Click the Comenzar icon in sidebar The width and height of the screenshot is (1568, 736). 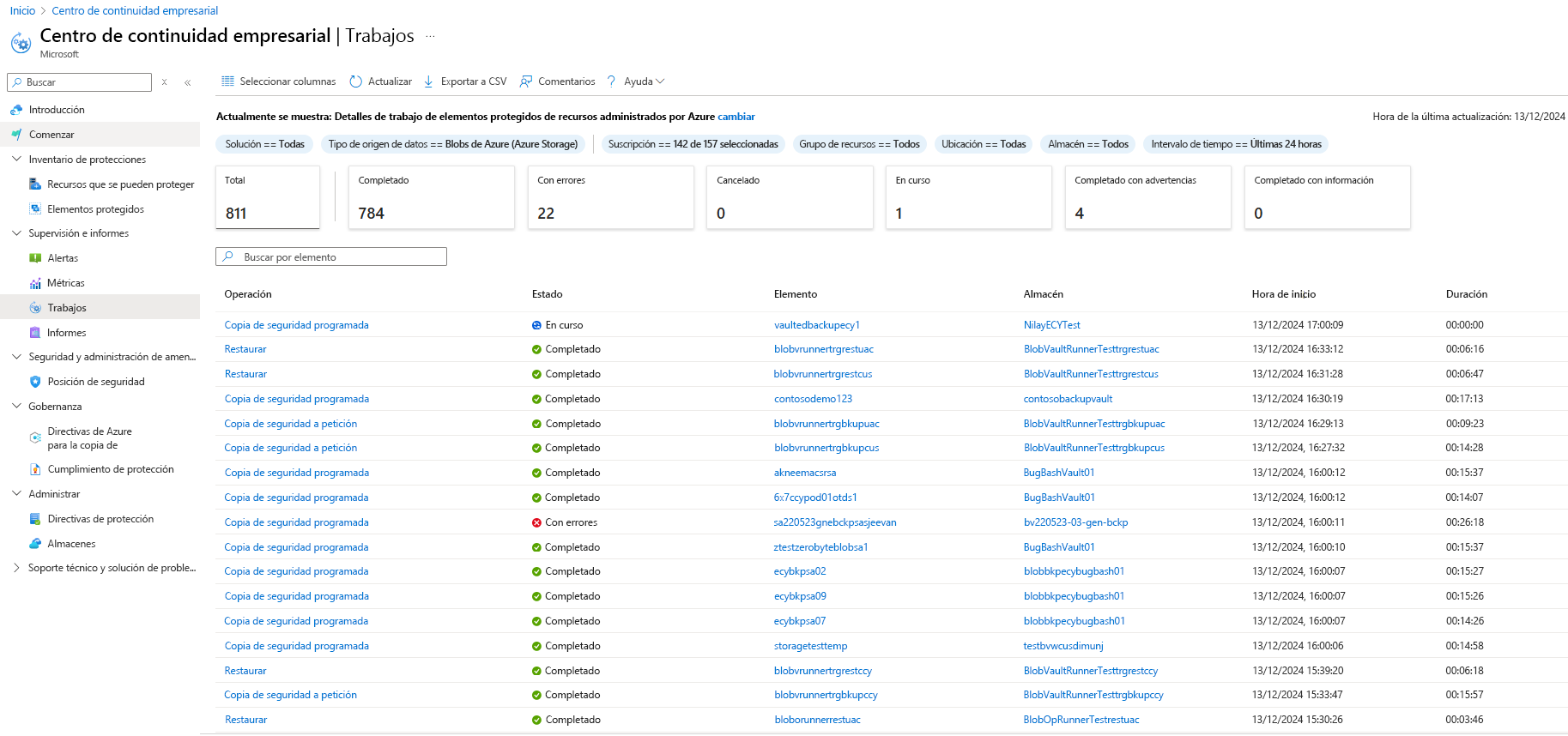16,135
